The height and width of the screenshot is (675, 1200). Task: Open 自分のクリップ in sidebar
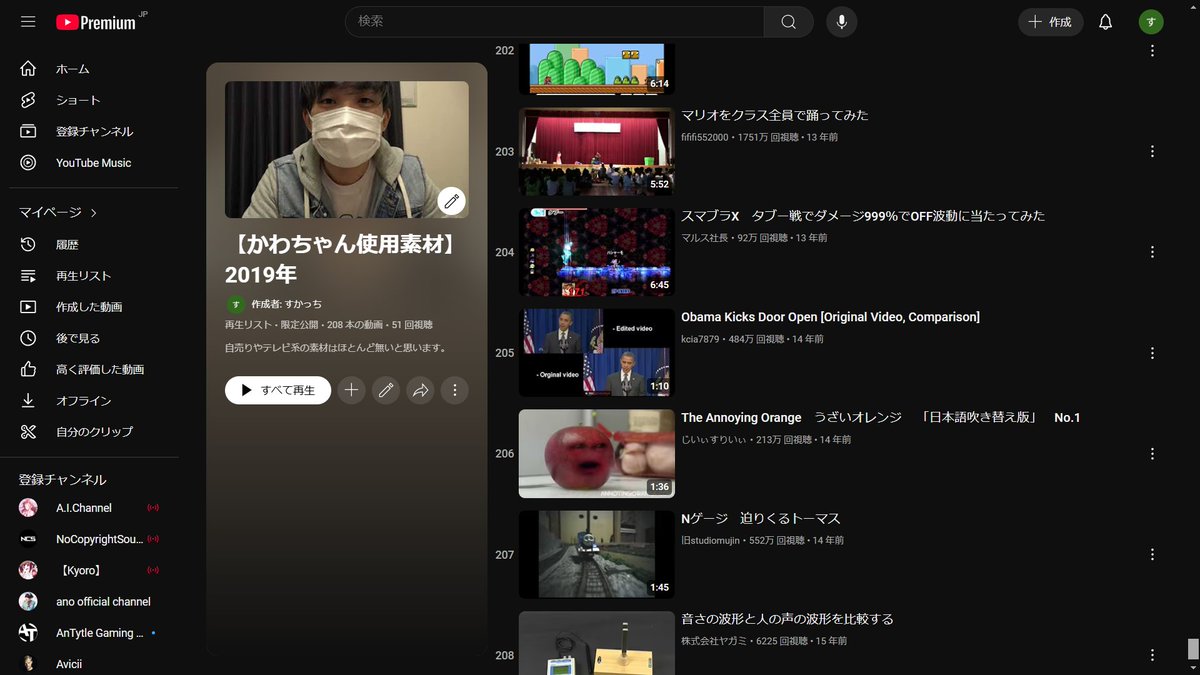(x=94, y=431)
